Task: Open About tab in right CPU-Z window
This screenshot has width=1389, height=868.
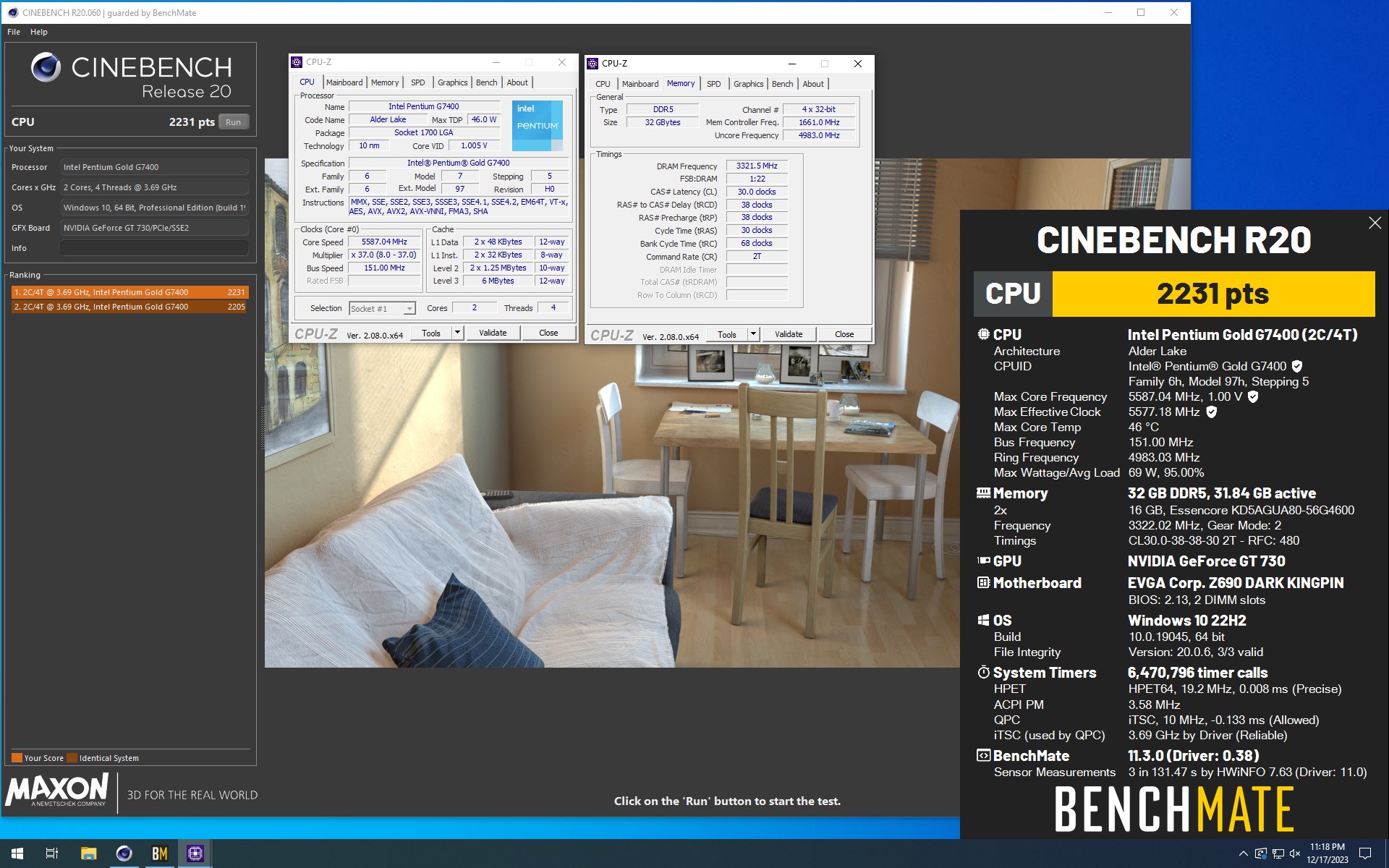Action: 813,84
